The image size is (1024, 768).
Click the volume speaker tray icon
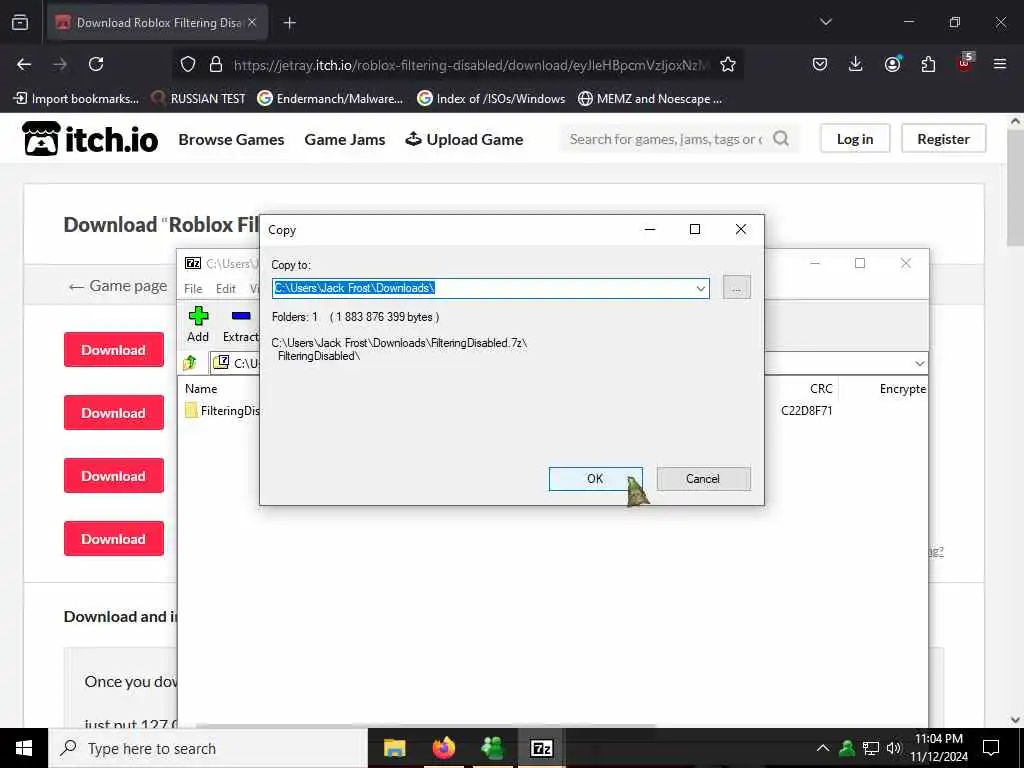[x=894, y=748]
